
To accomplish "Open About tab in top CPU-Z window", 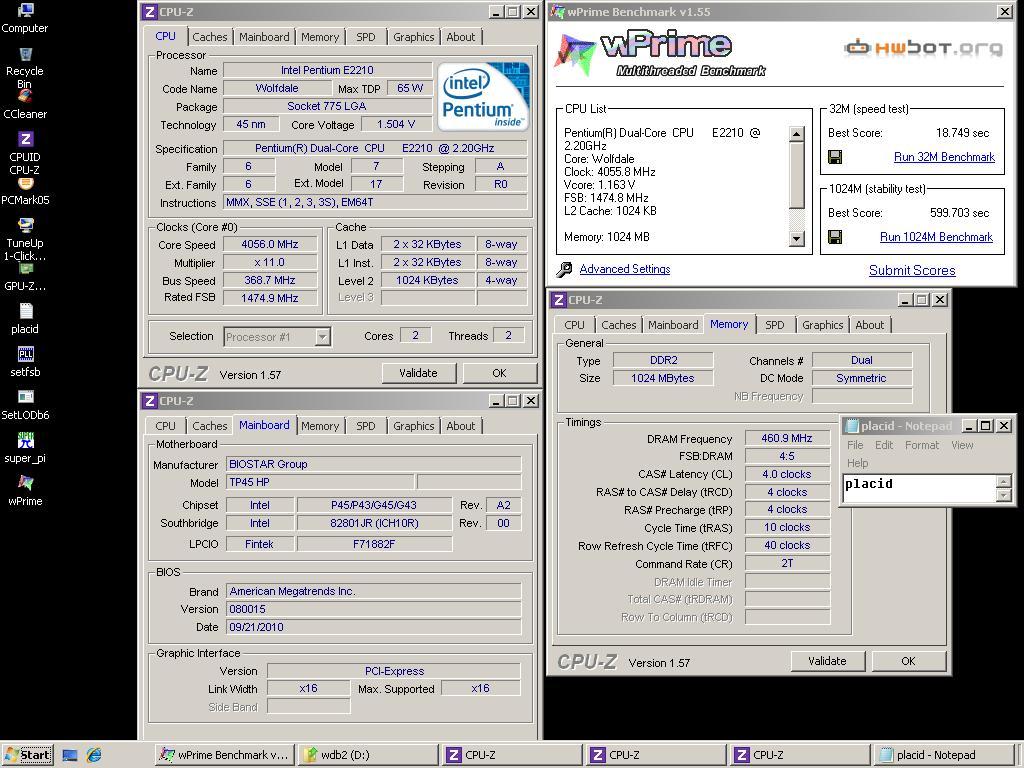I will point(461,37).
